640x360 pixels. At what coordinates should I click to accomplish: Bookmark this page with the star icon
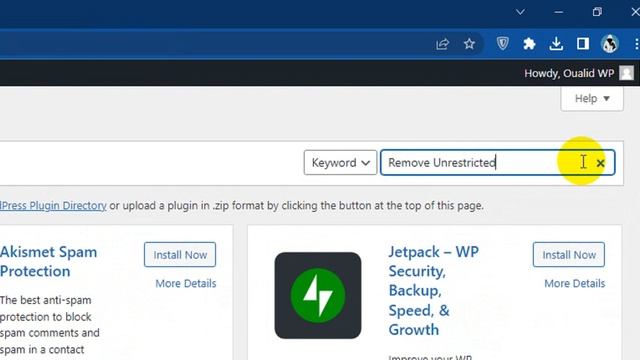(469, 44)
